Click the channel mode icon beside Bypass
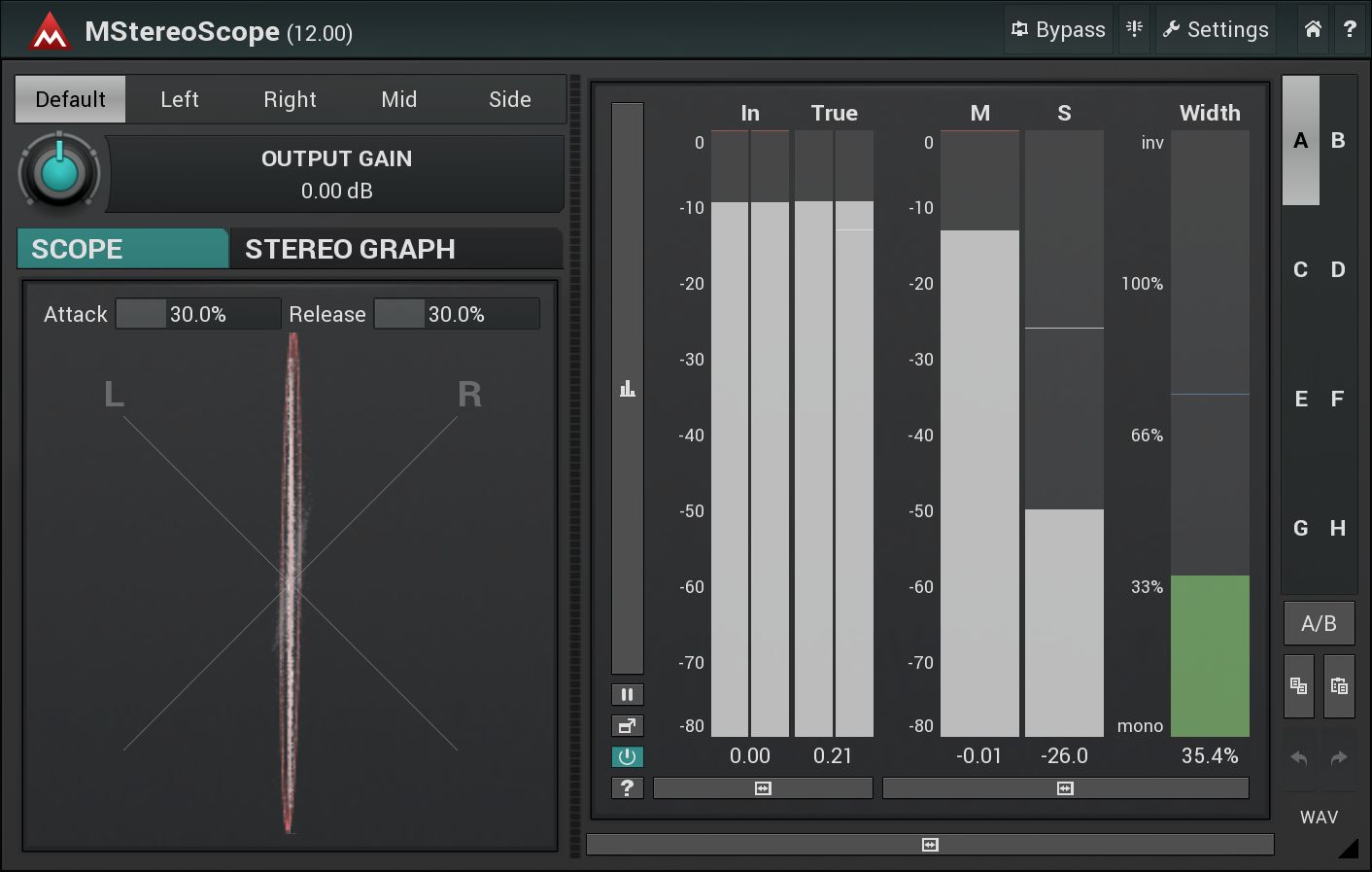This screenshot has height=872, width=1372. click(x=1134, y=29)
